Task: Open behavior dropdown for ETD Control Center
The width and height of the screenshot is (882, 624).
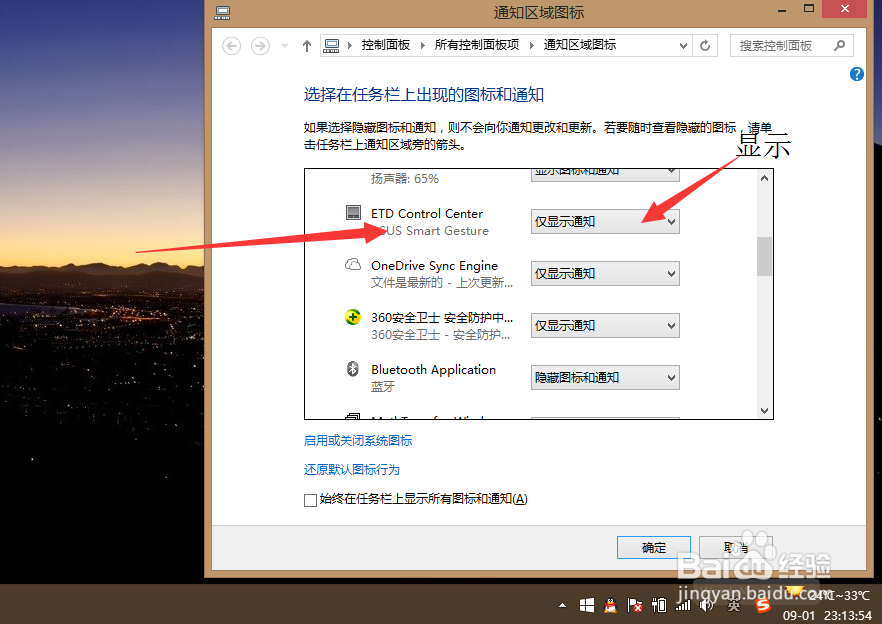Action: (x=605, y=222)
